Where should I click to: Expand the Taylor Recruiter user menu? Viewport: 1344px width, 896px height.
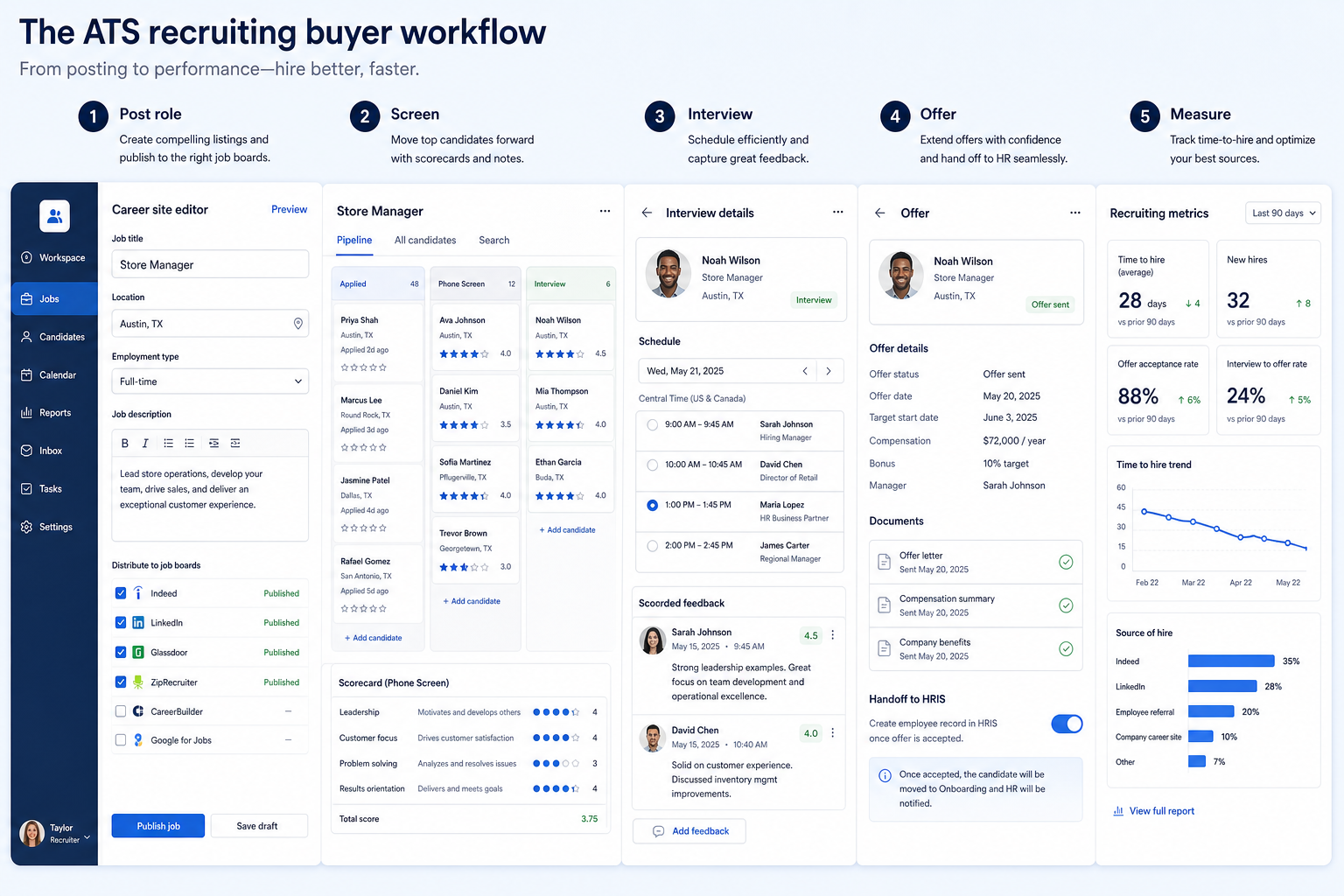pos(56,833)
